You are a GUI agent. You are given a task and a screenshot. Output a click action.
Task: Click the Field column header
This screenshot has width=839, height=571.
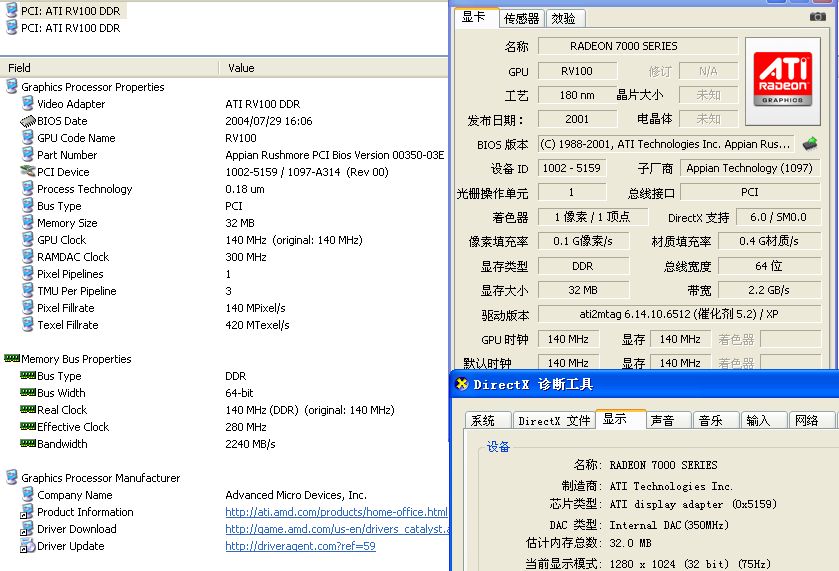pyautogui.click(x=109, y=68)
